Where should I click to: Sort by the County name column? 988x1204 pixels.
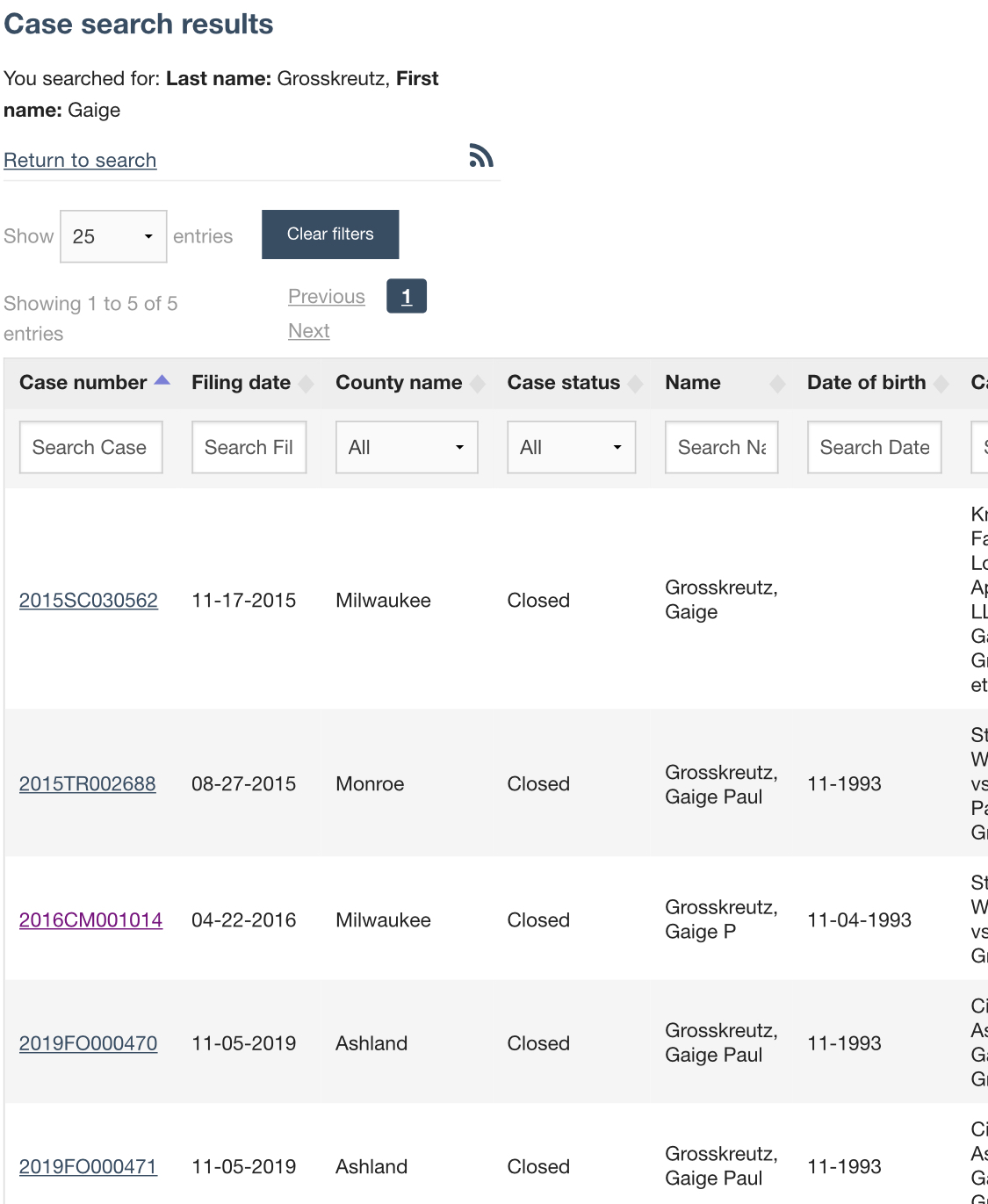tap(478, 383)
